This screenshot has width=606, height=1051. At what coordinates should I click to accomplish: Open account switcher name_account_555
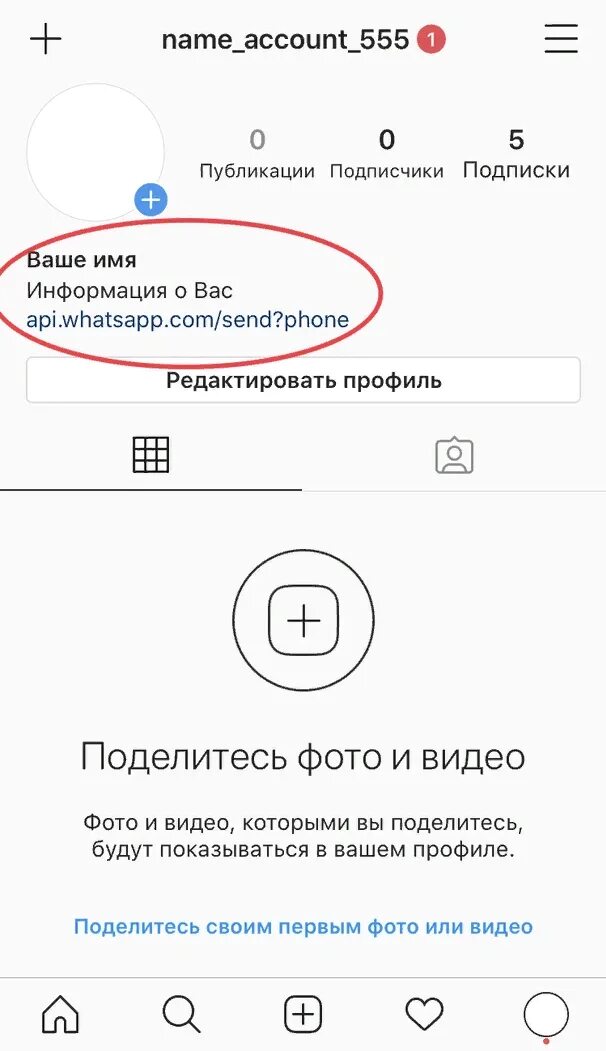285,40
